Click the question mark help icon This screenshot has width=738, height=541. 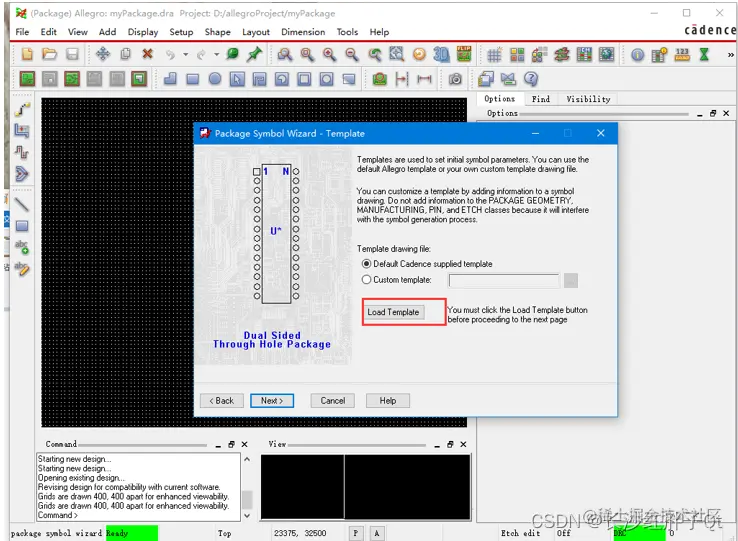[531, 79]
